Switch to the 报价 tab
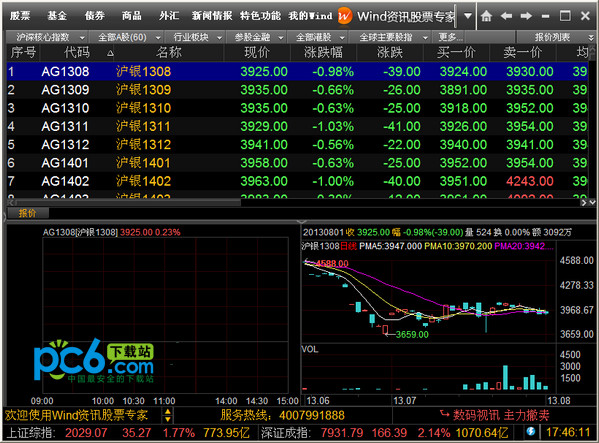599x443 pixels. point(28,213)
